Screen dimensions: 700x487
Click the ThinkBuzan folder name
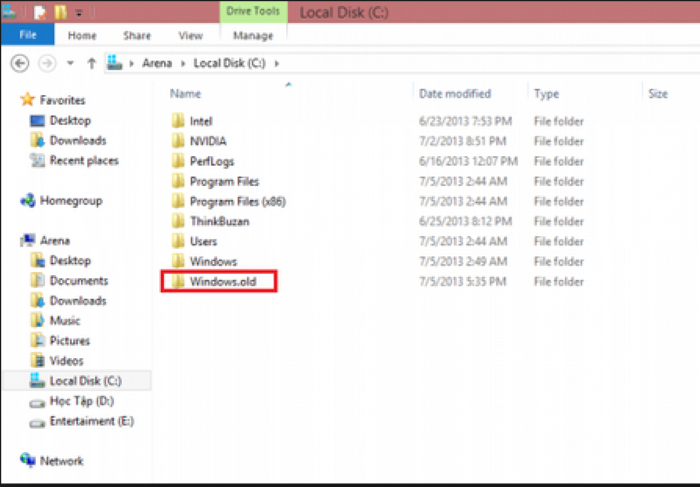pos(220,221)
